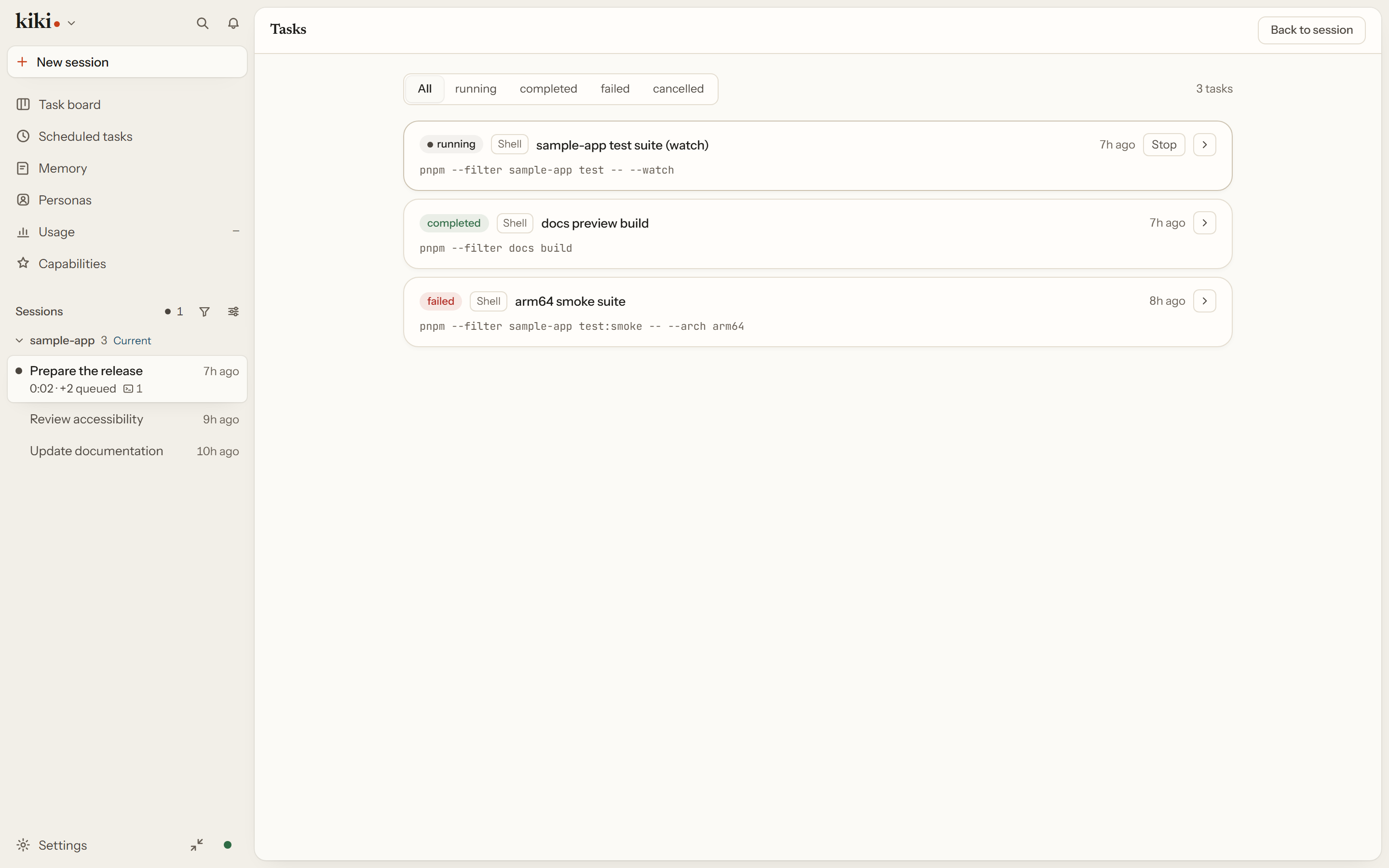Click the completed status badge
Image resolution: width=1389 pixels, height=868 pixels.
pos(453,223)
